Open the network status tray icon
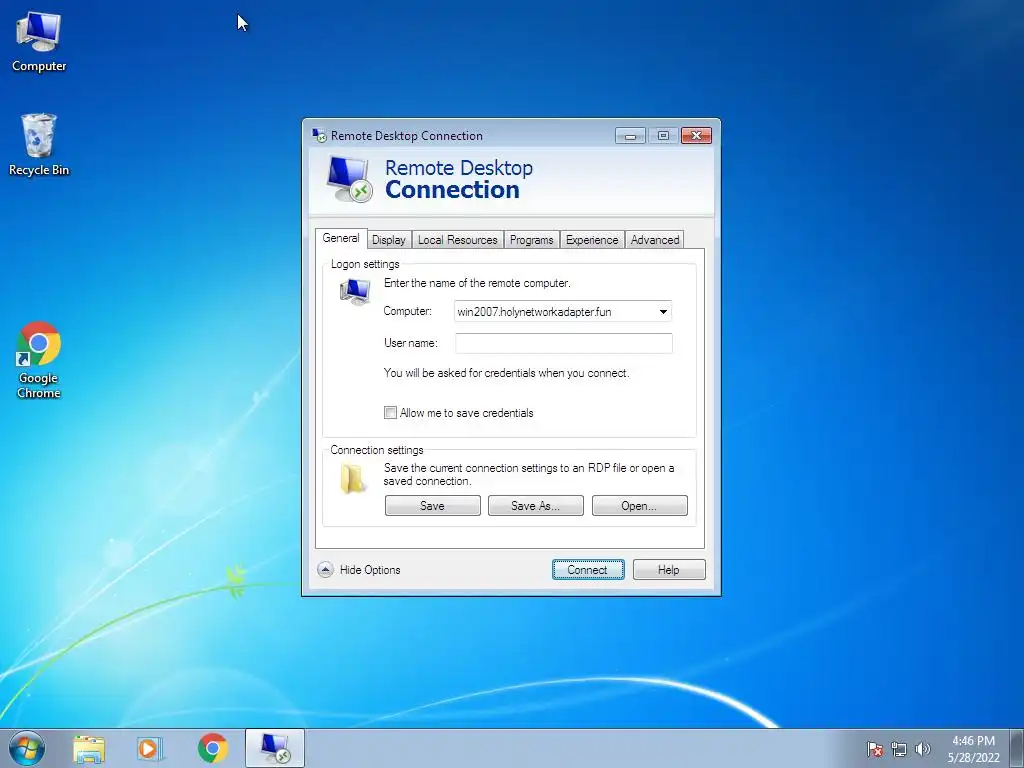The image size is (1024, 768). coord(899,749)
